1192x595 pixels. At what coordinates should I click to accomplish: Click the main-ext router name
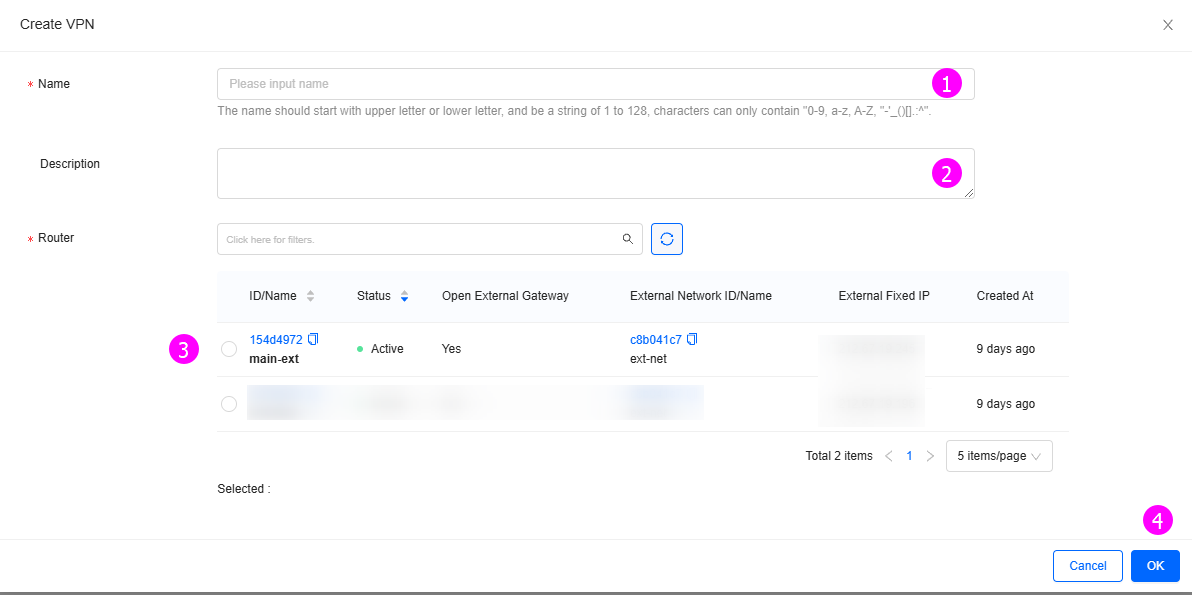(x=274, y=359)
